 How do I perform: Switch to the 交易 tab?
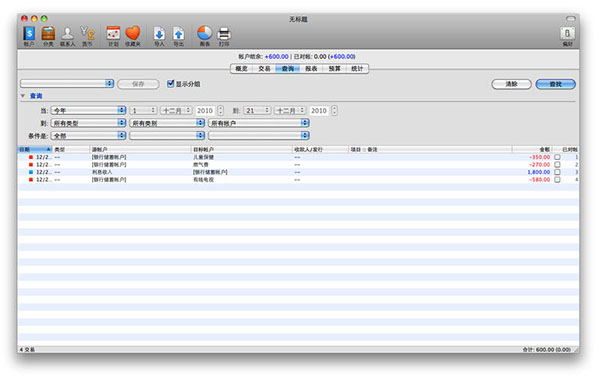pyautogui.click(x=264, y=68)
